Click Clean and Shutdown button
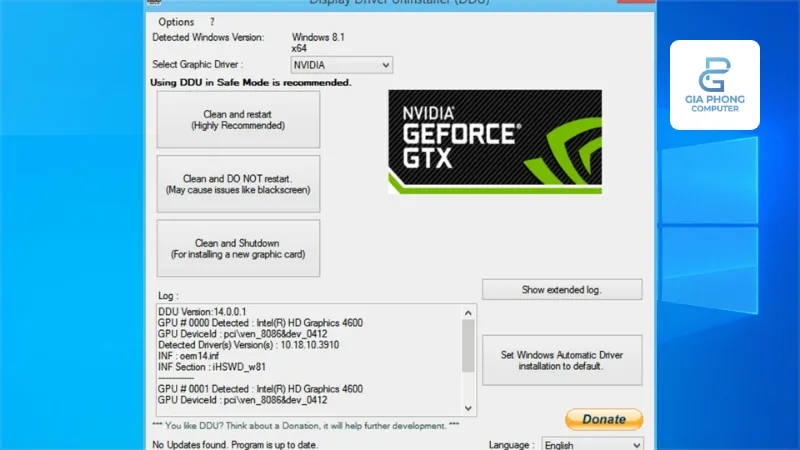 [x=238, y=248]
